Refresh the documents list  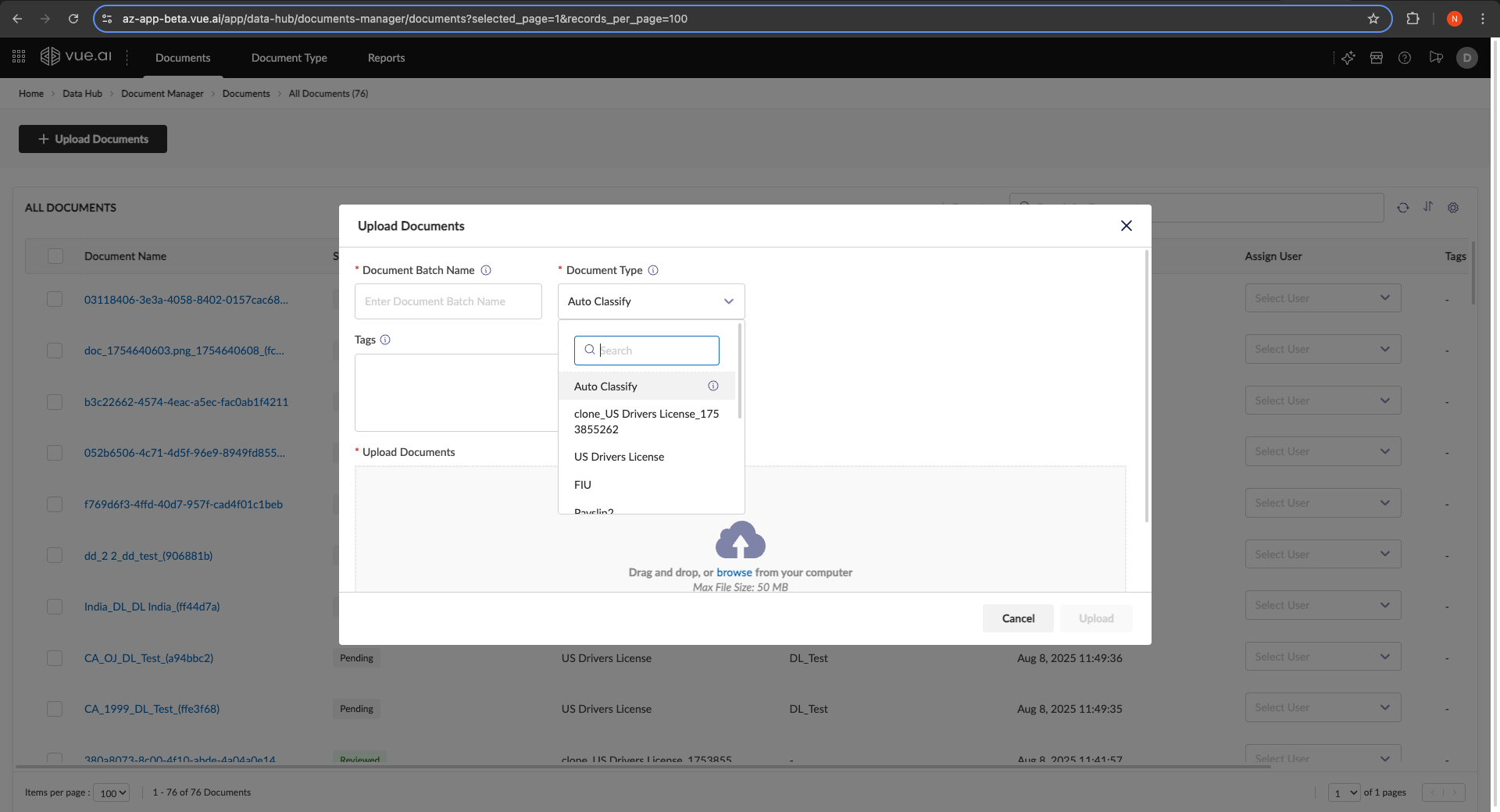click(x=1402, y=208)
